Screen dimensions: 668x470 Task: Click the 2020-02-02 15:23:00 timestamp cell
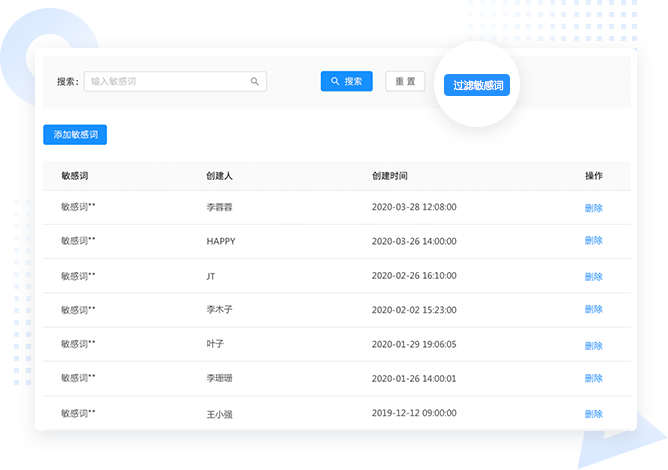(413, 310)
